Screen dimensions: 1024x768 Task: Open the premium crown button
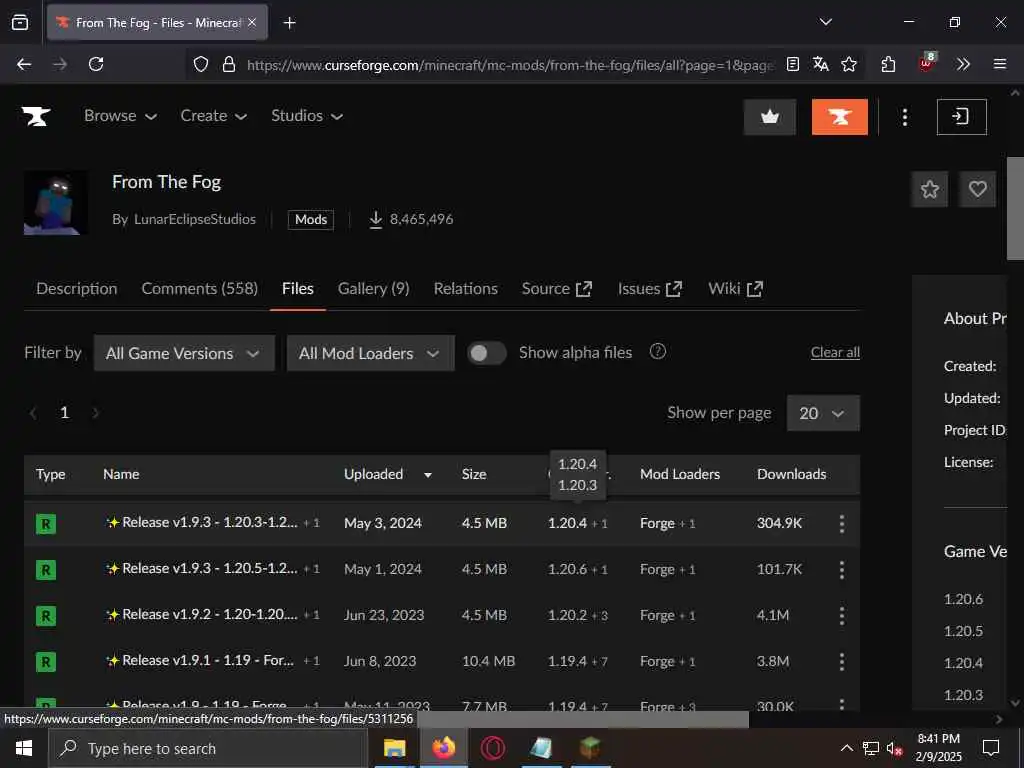(x=770, y=117)
